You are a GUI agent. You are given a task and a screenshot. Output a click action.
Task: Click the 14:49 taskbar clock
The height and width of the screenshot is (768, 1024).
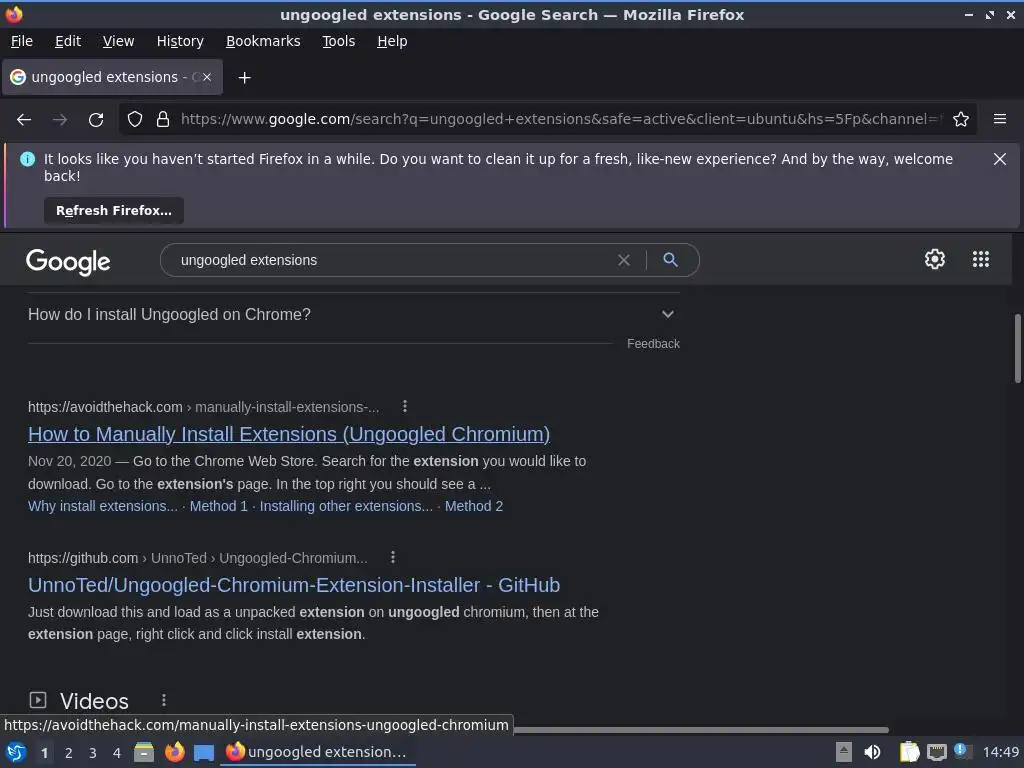click(x=1000, y=752)
